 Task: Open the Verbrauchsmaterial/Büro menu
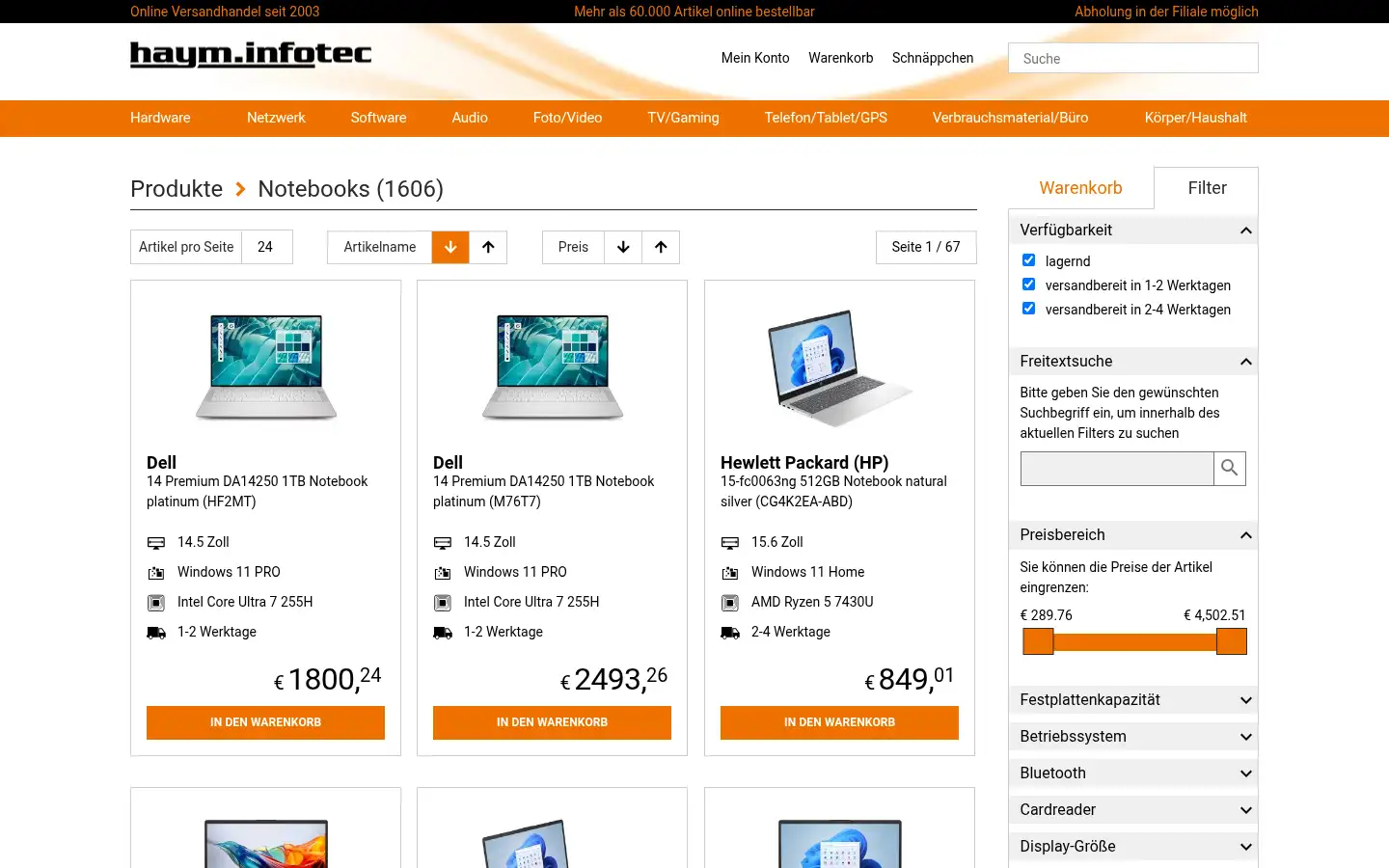click(x=1010, y=118)
